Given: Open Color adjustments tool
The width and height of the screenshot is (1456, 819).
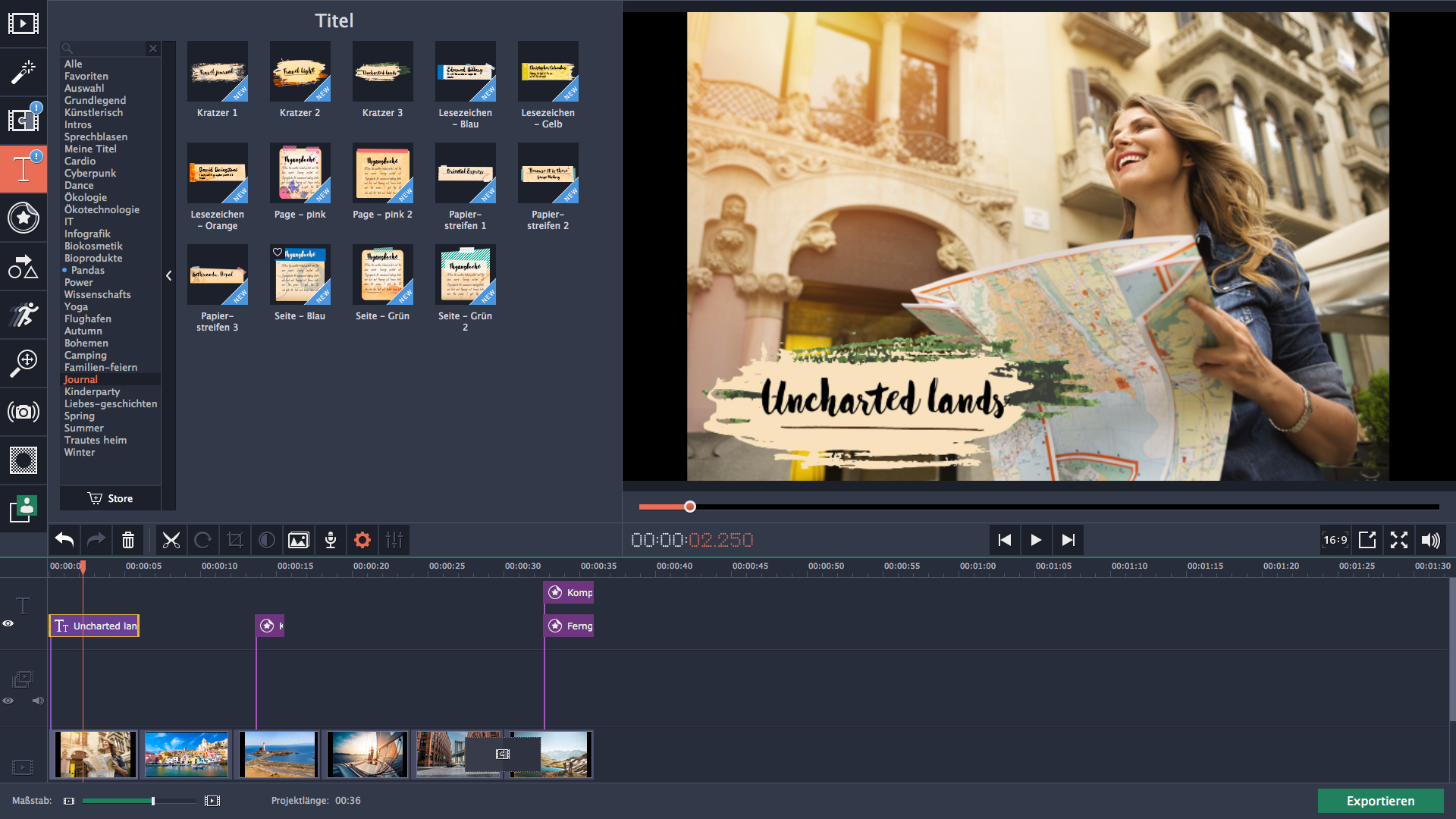Looking at the screenshot, I should [267, 540].
